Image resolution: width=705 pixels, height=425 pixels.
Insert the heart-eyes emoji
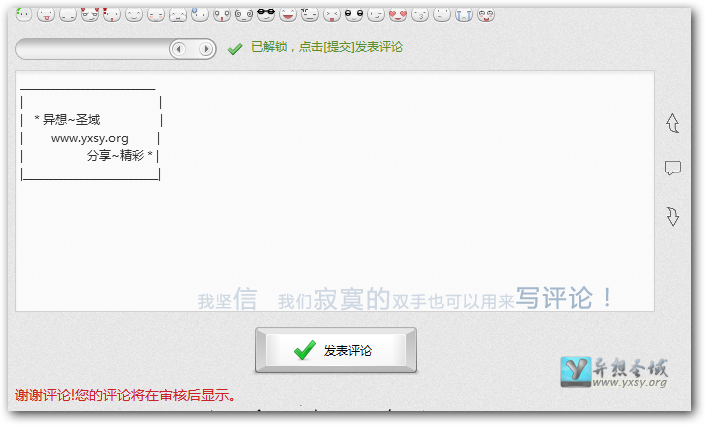[x=397, y=14]
